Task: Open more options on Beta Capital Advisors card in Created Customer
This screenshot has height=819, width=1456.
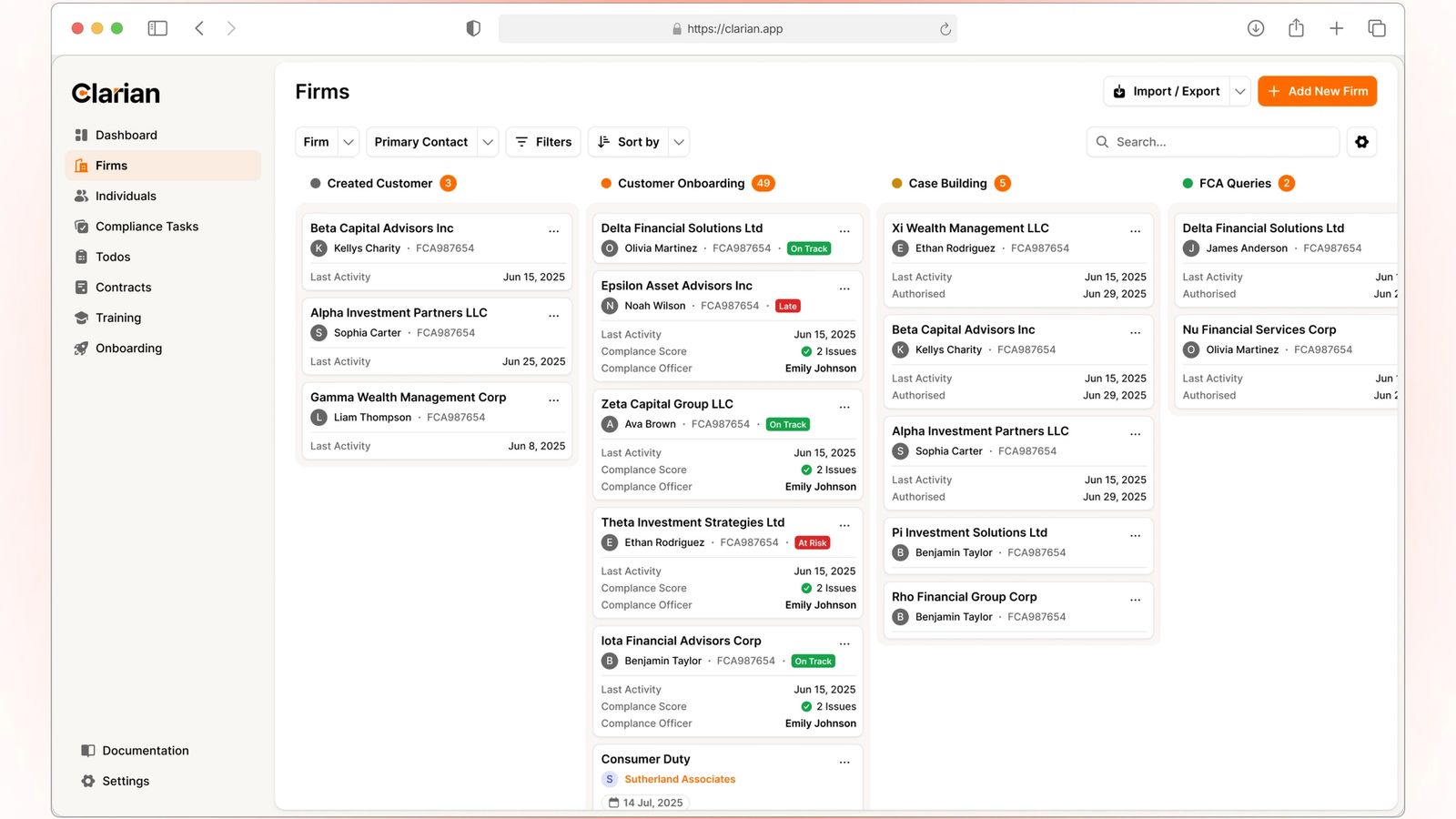Action: (553, 231)
